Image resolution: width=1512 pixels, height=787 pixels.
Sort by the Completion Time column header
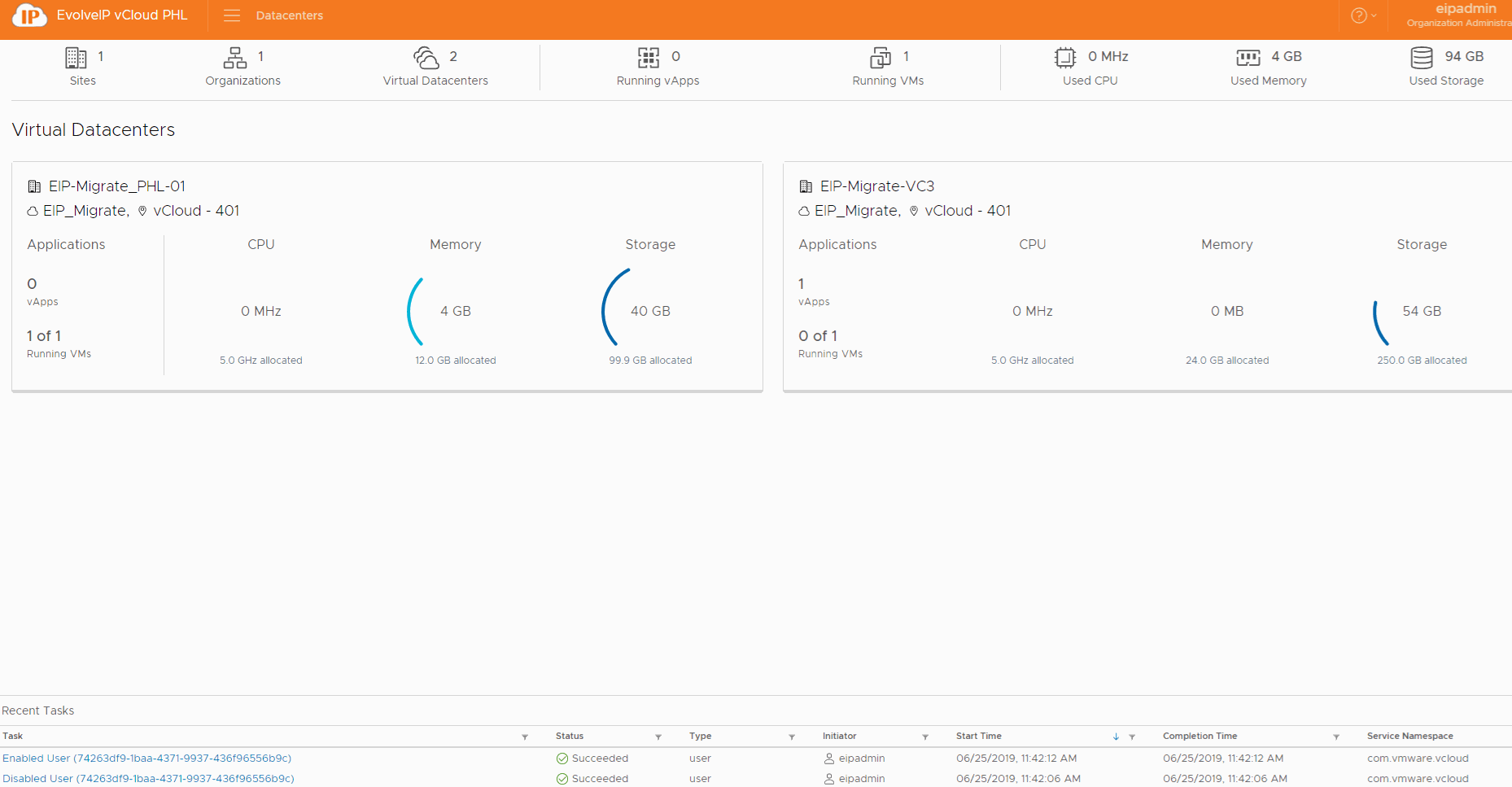click(1200, 736)
